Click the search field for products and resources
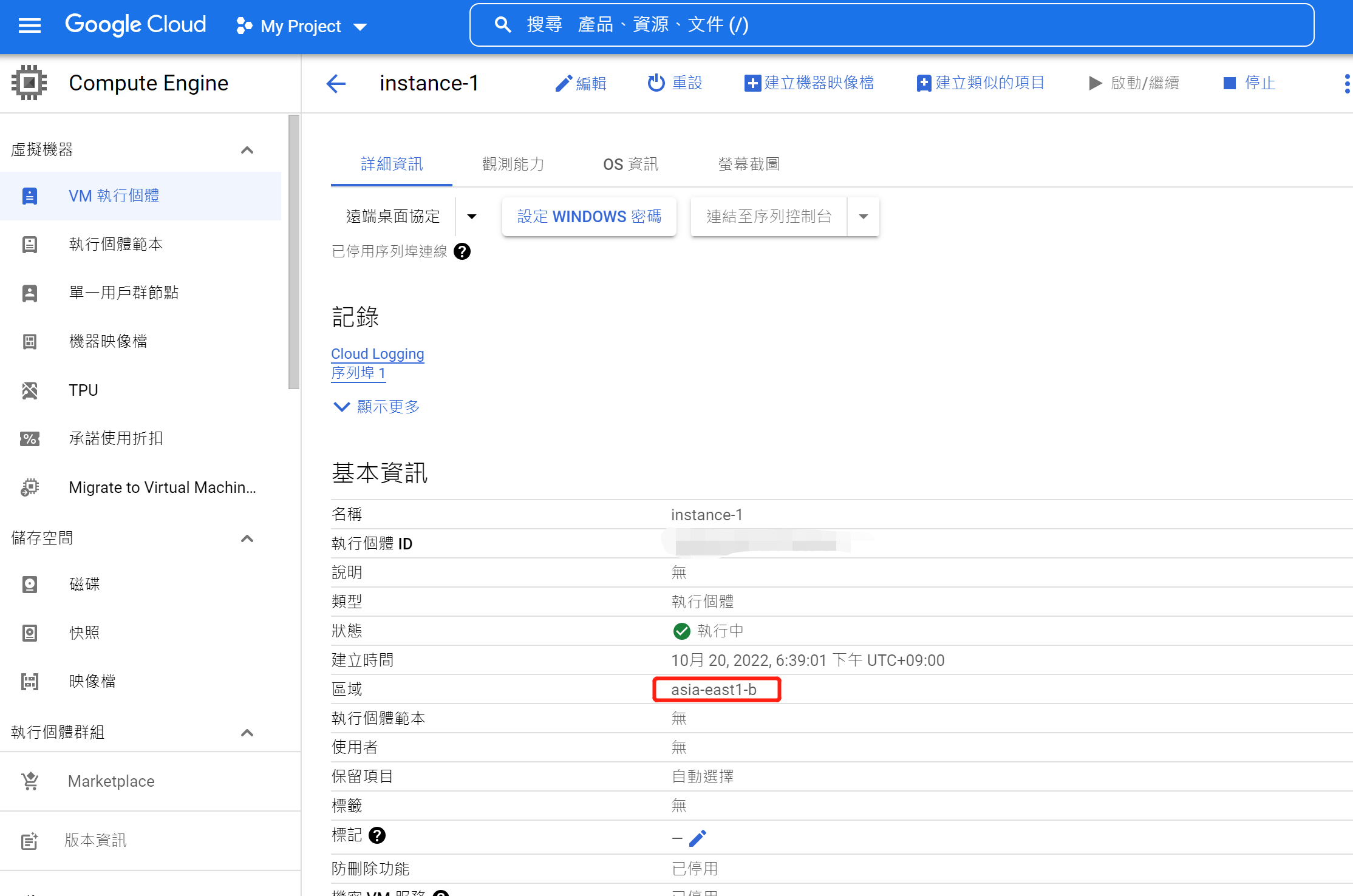 891,25
